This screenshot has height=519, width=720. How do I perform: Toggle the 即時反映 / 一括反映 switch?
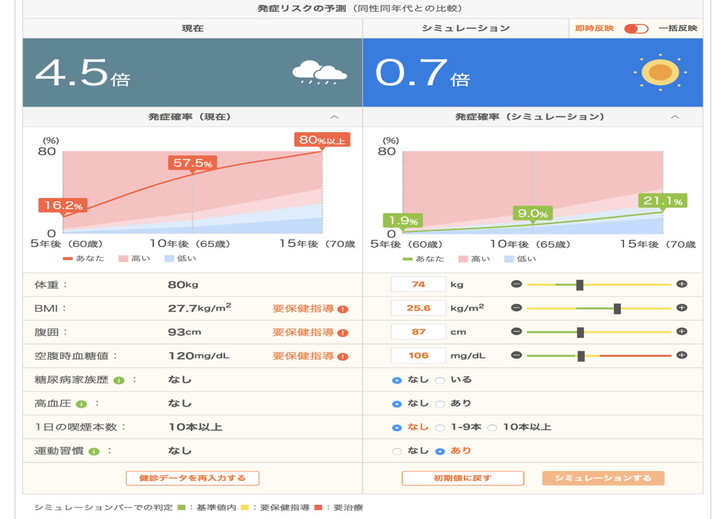click(636, 29)
